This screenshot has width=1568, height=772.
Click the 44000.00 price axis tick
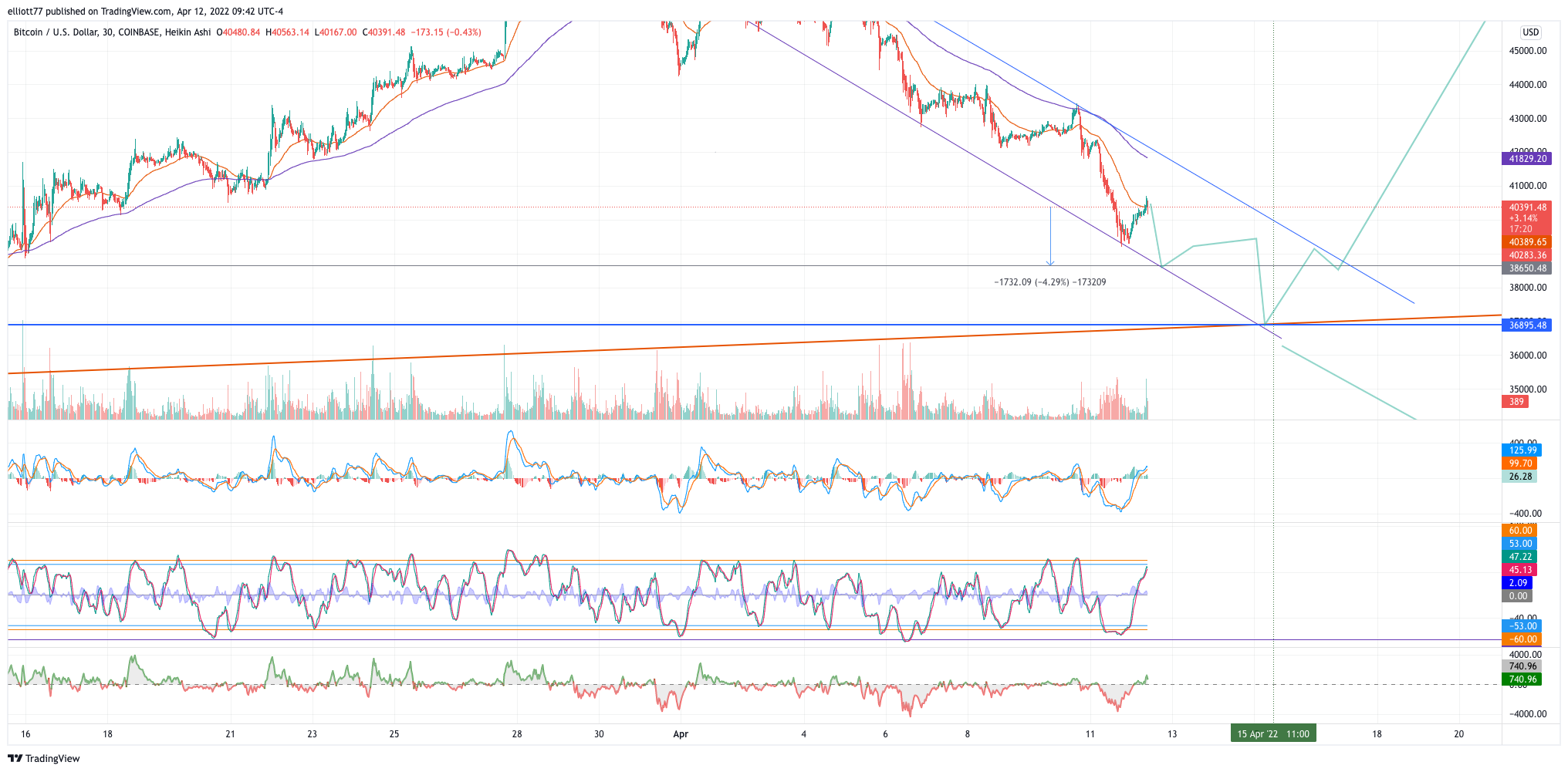pyautogui.click(x=1527, y=85)
